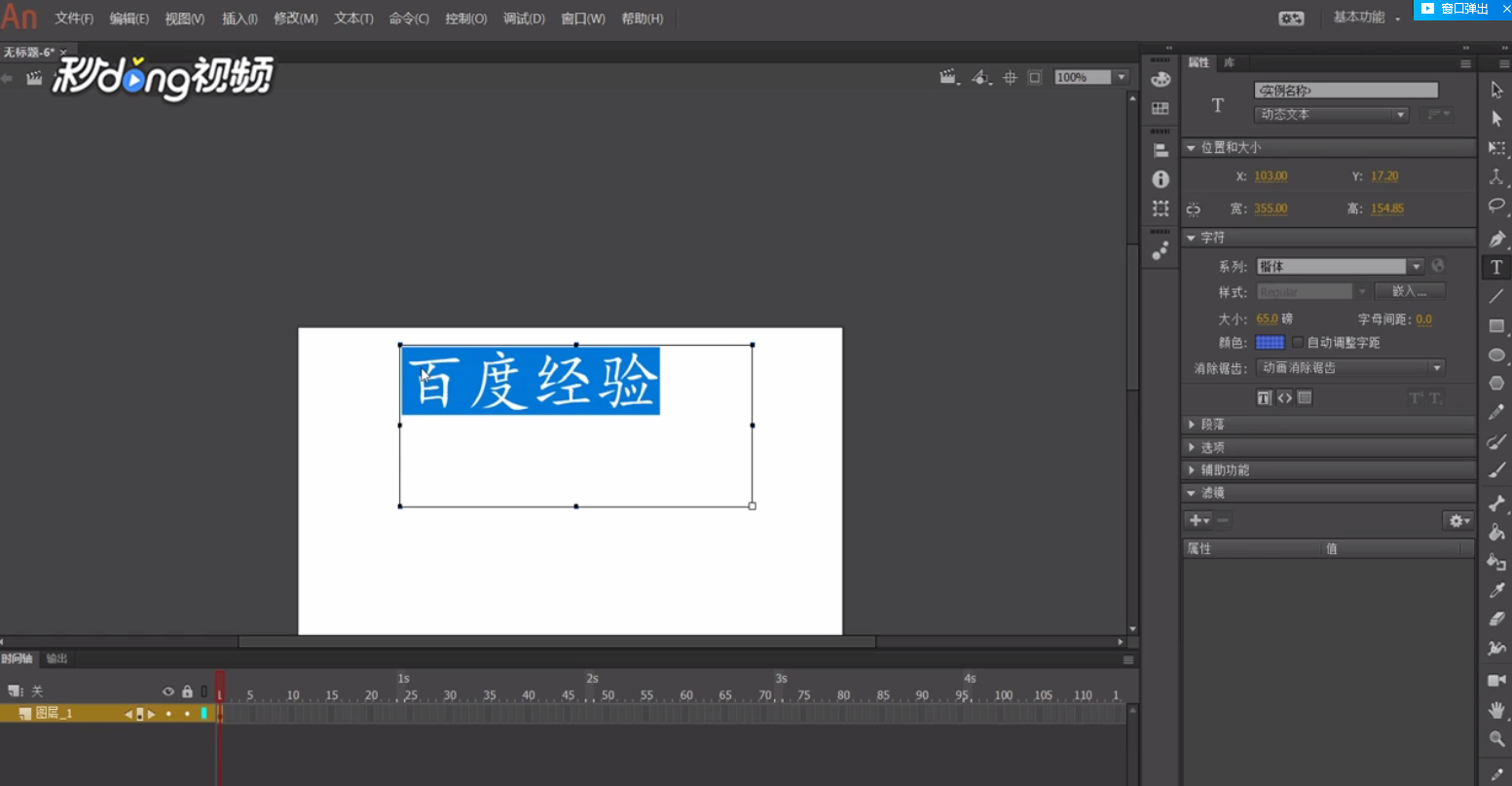Image resolution: width=1512 pixels, height=786 pixels.
Task: Open the 窗口(W) menu
Action: [583, 19]
